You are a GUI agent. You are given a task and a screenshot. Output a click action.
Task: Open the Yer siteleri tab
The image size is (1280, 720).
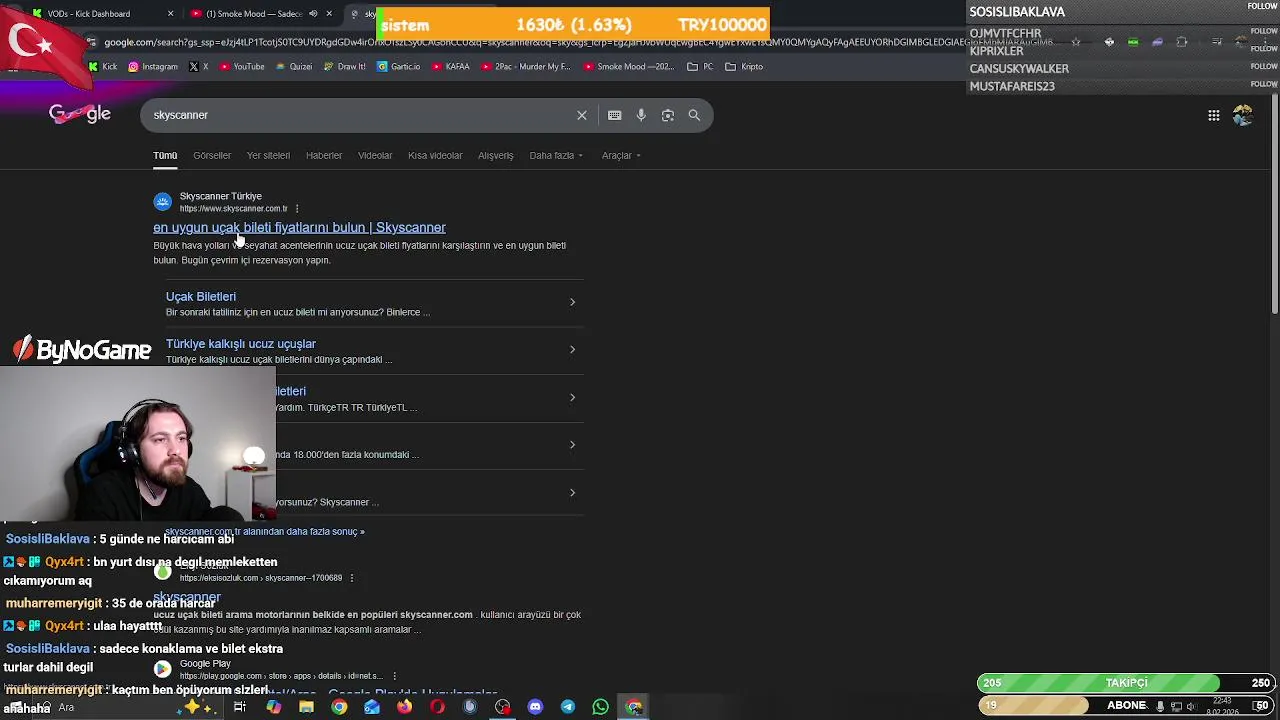pyautogui.click(x=268, y=155)
